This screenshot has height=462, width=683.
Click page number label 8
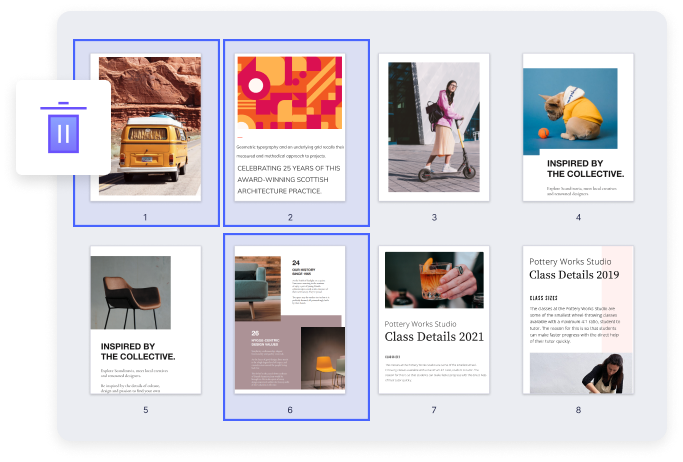pyautogui.click(x=578, y=410)
